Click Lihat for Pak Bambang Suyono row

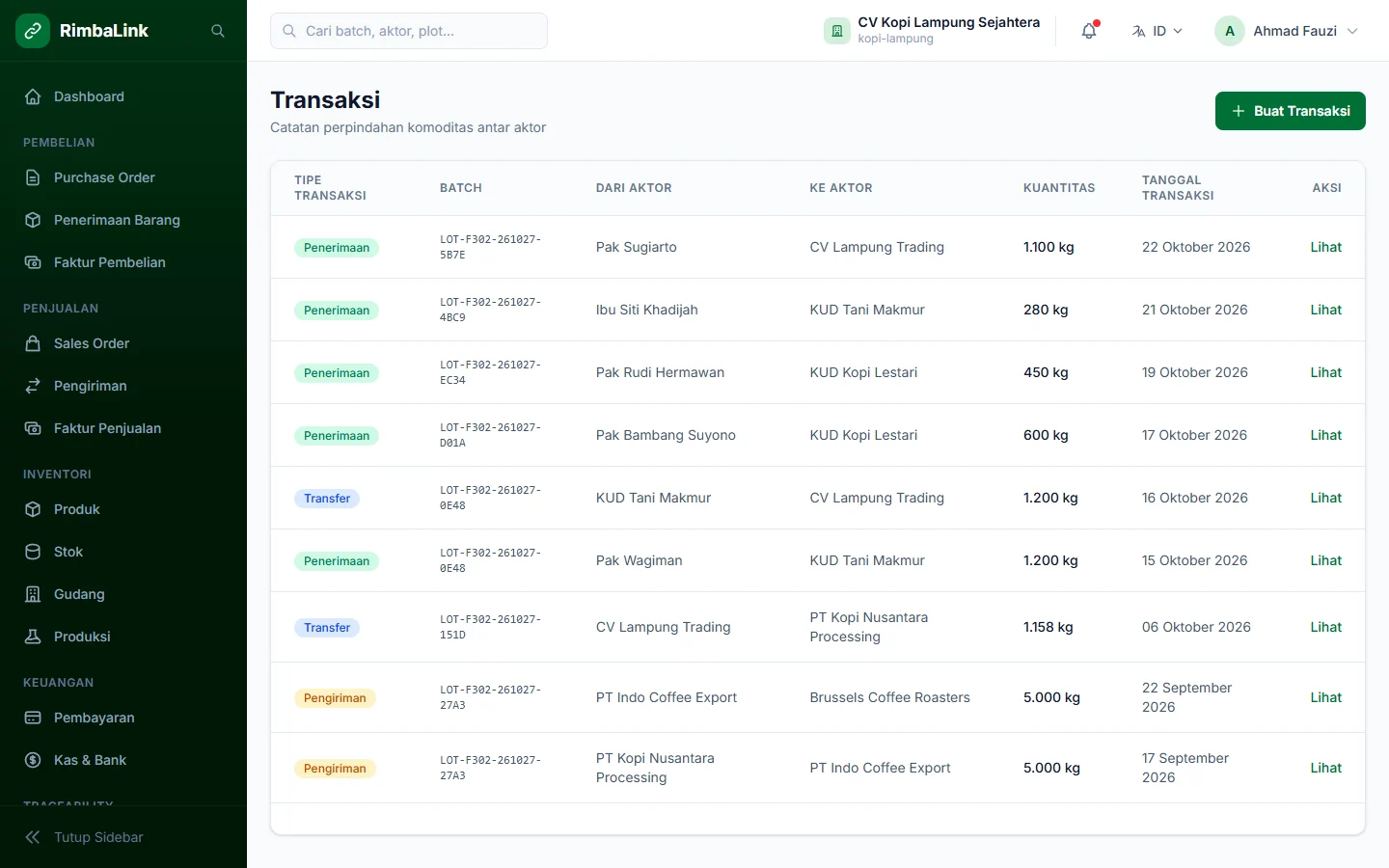coord(1325,435)
